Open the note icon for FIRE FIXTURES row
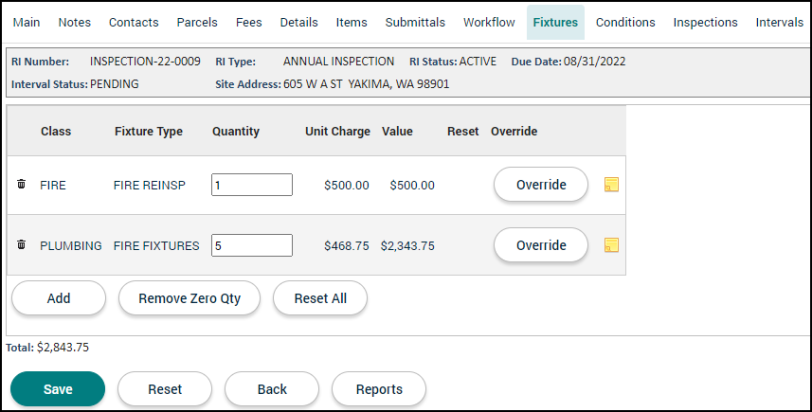The height and width of the screenshot is (412, 812). coord(612,245)
